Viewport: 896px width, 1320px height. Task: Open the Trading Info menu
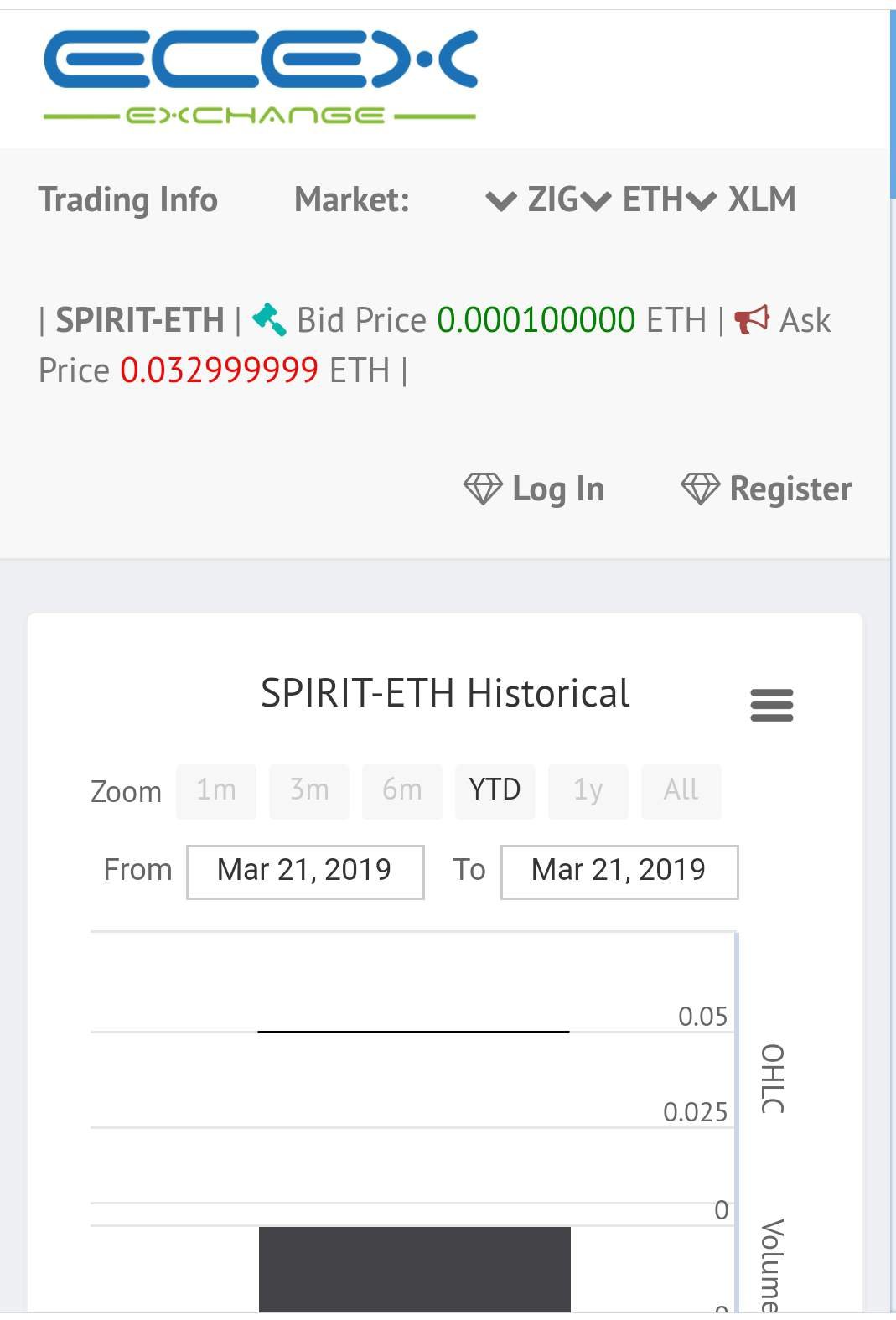pyautogui.click(x=128, y=199)
